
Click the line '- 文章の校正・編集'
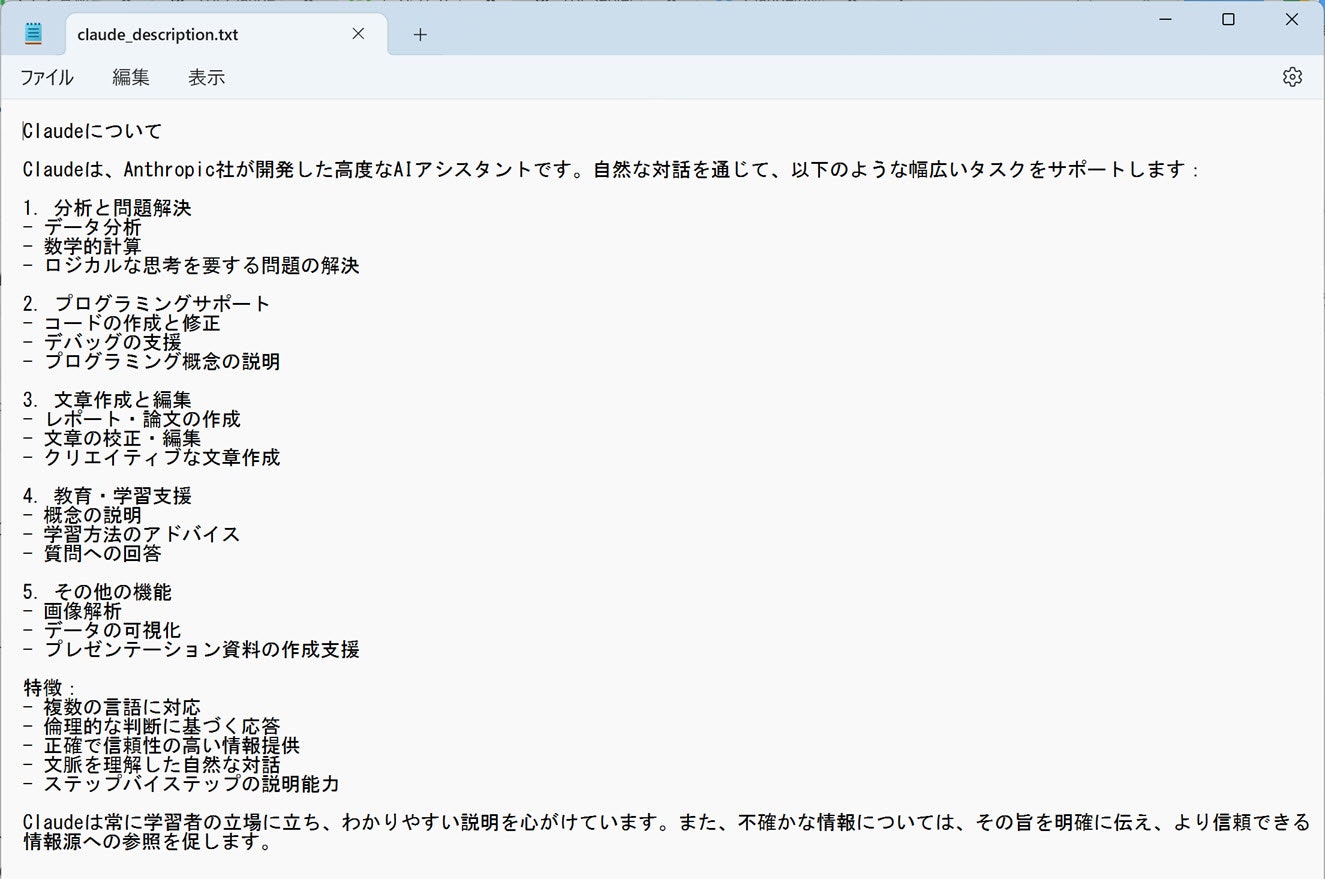coord(112,438)
